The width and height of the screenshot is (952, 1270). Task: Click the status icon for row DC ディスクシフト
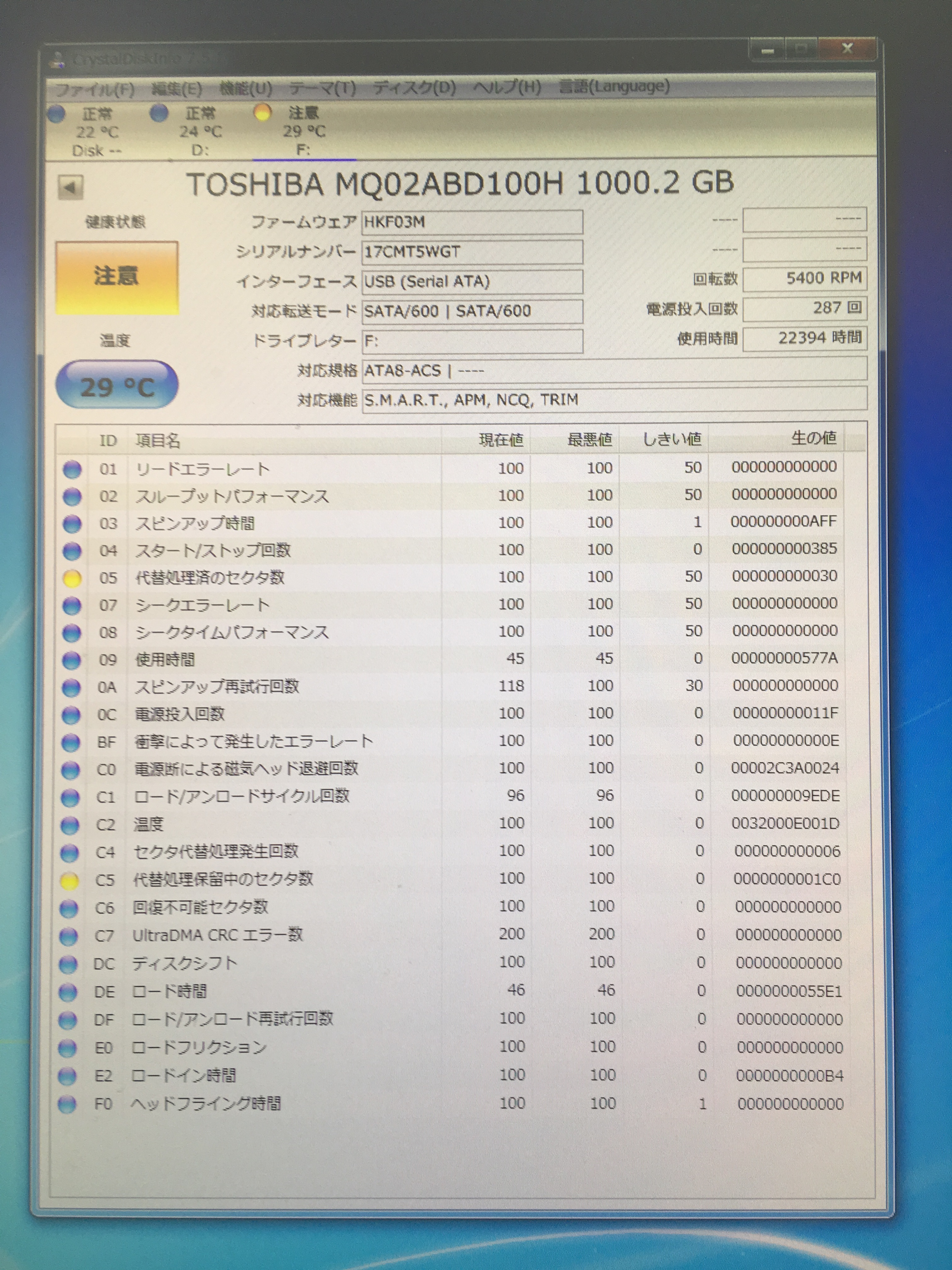(68, 964)
